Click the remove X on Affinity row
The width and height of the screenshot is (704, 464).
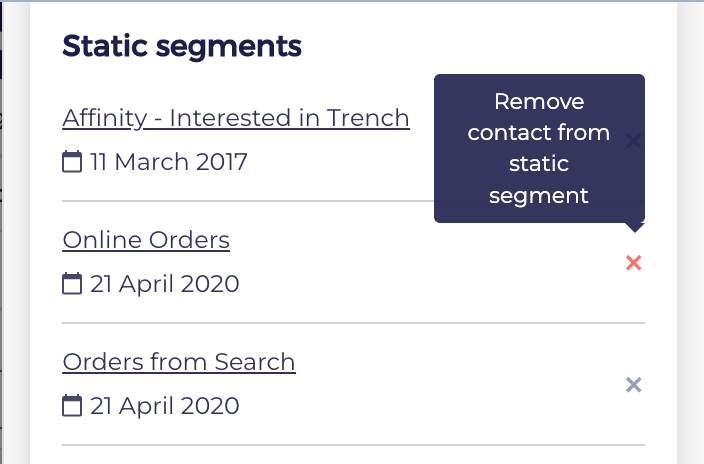coord(634,141)
